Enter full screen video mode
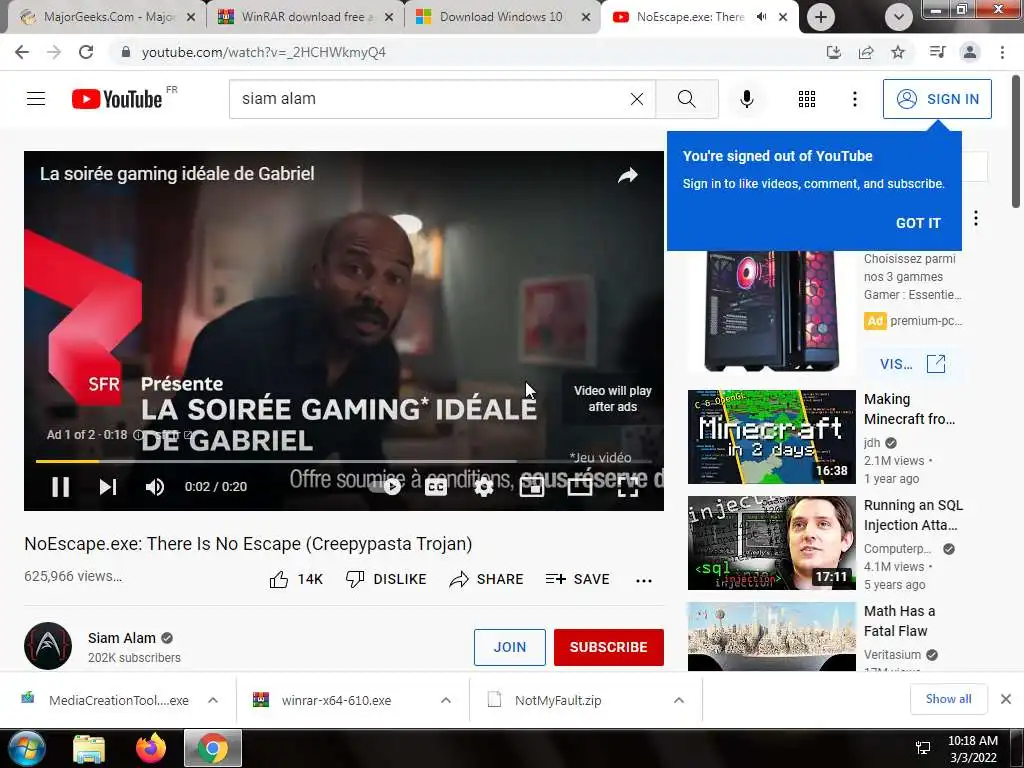1024x768 pixels. click(628, 487)
